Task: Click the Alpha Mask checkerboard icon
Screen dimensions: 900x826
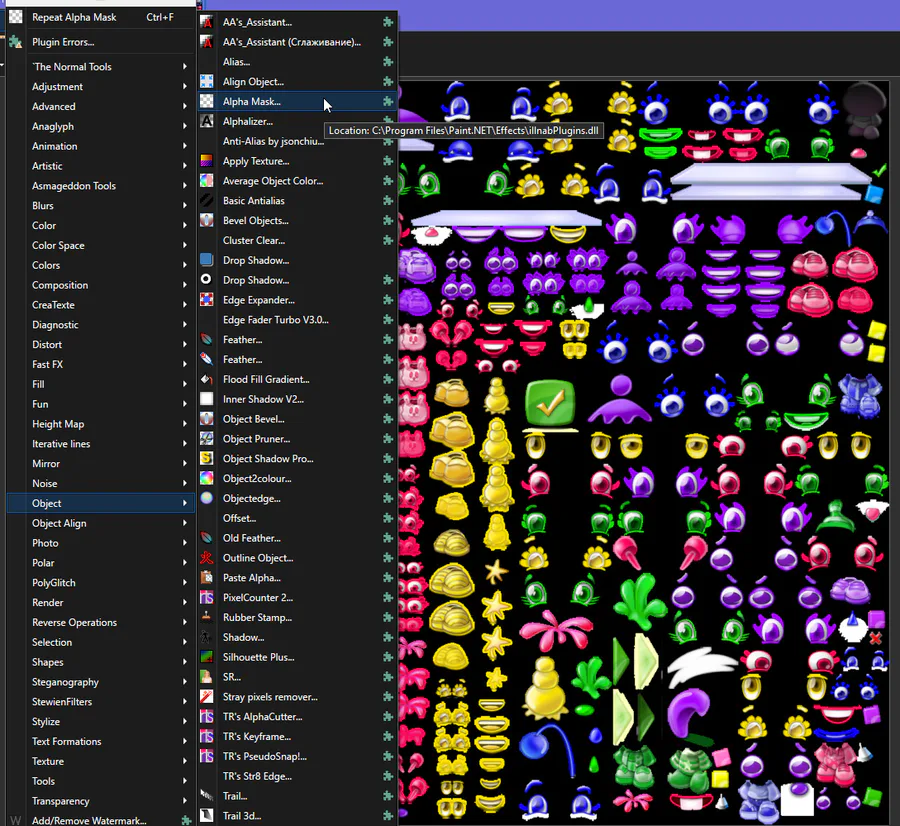Action: pyautogui.click(x=207, y=102)
